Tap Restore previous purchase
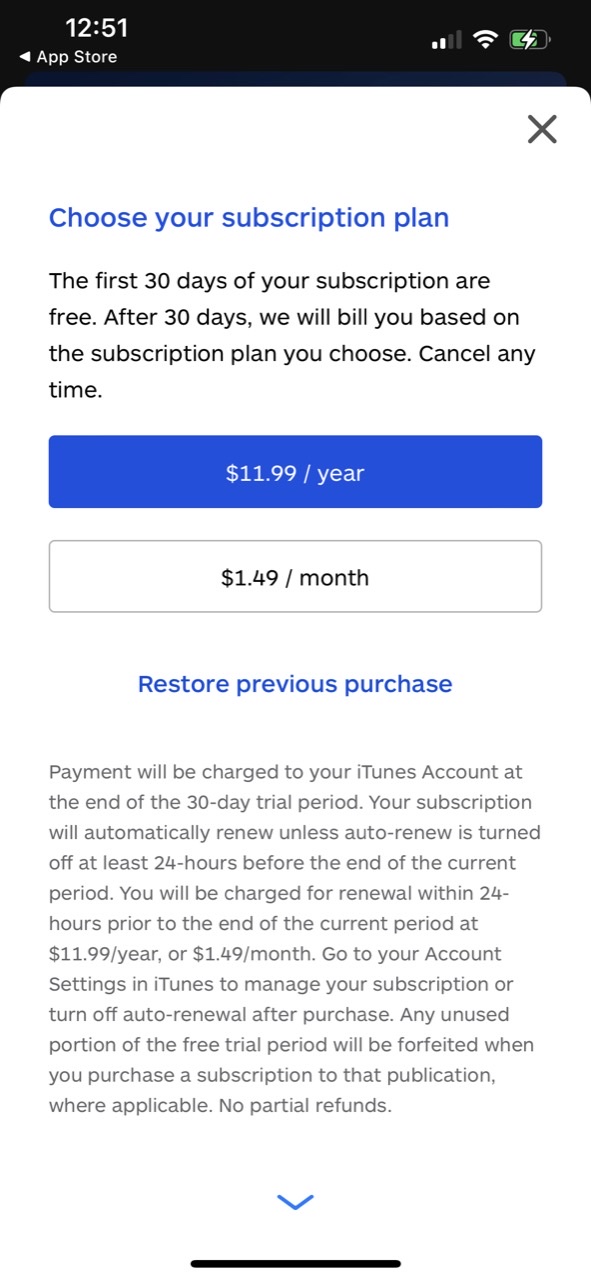Screen dimensions: 591x1280 (x=294, y=683)
